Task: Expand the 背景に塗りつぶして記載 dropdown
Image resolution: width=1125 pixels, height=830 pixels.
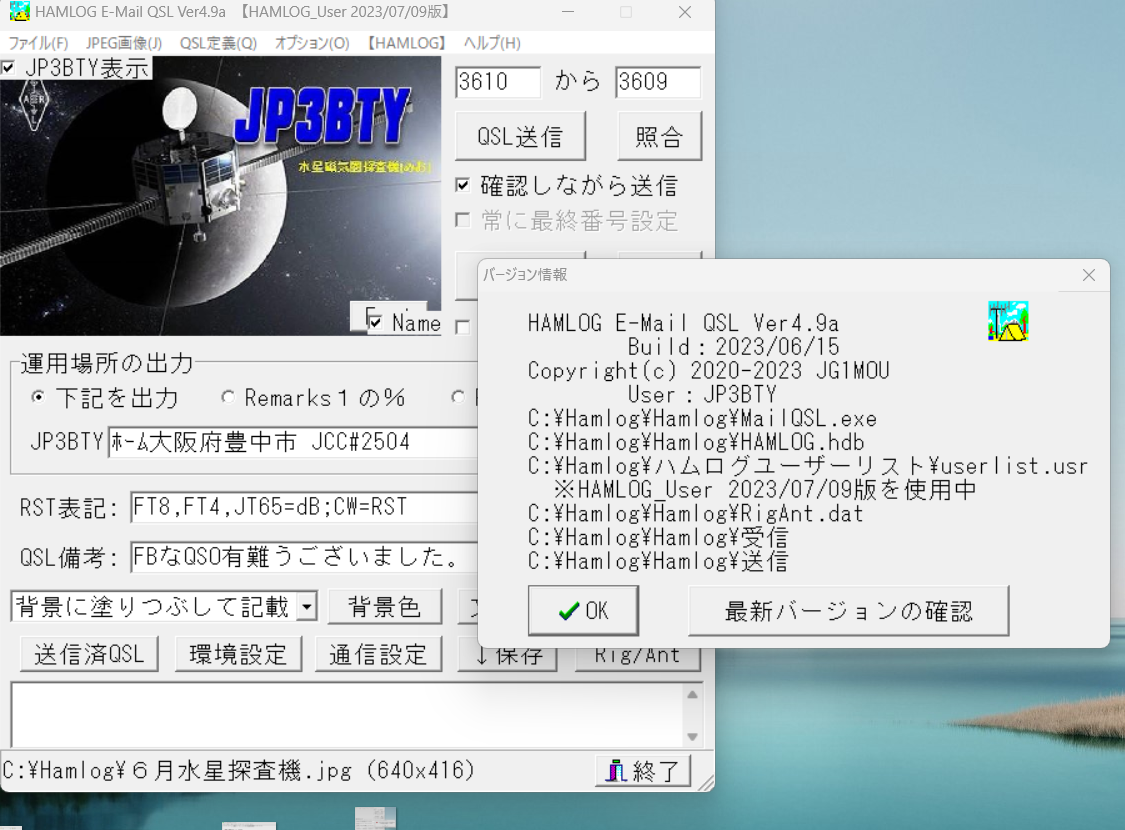Action: click(307, 606)
